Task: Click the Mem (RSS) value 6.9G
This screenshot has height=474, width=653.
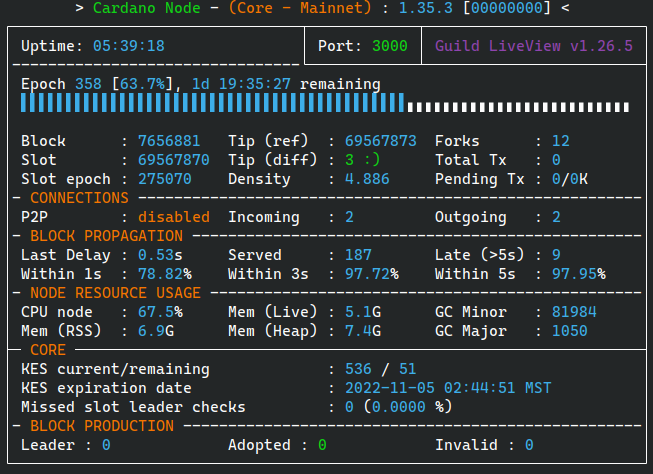Action: [x=156, y=331]
